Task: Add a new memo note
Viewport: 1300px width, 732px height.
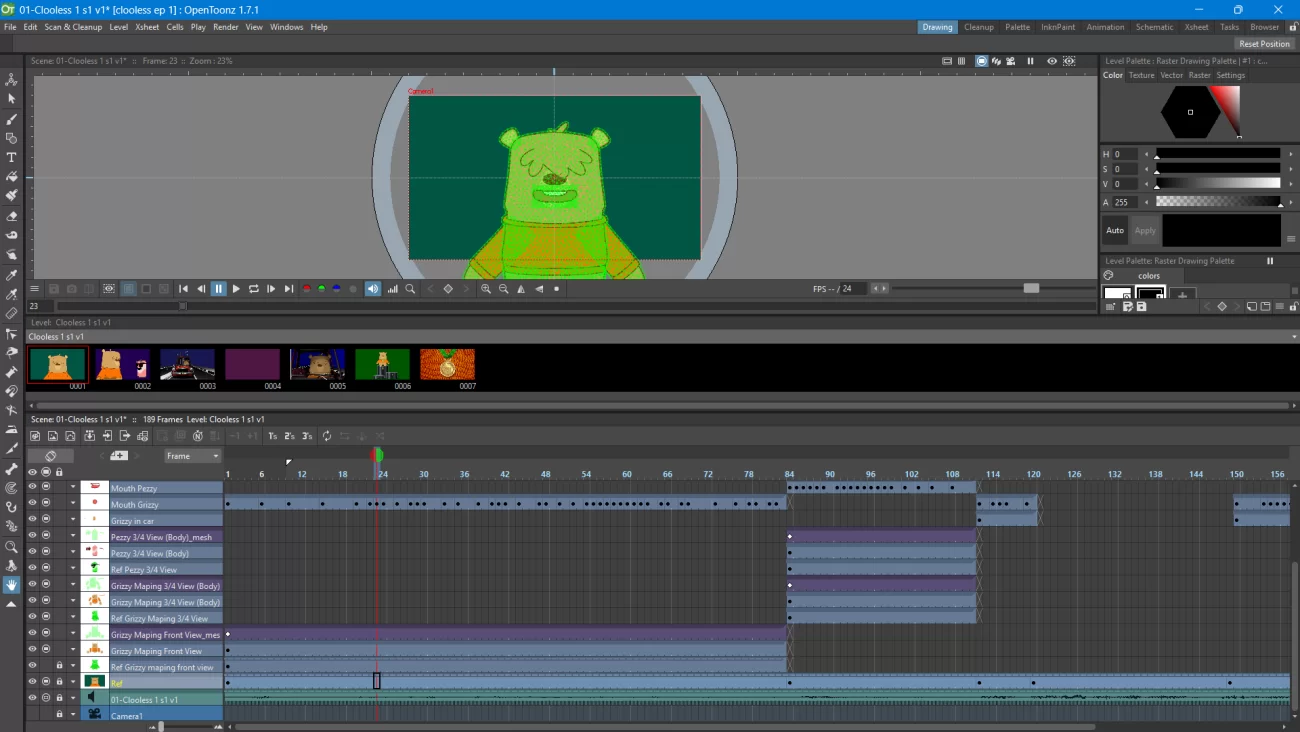Action: point(119,456)
